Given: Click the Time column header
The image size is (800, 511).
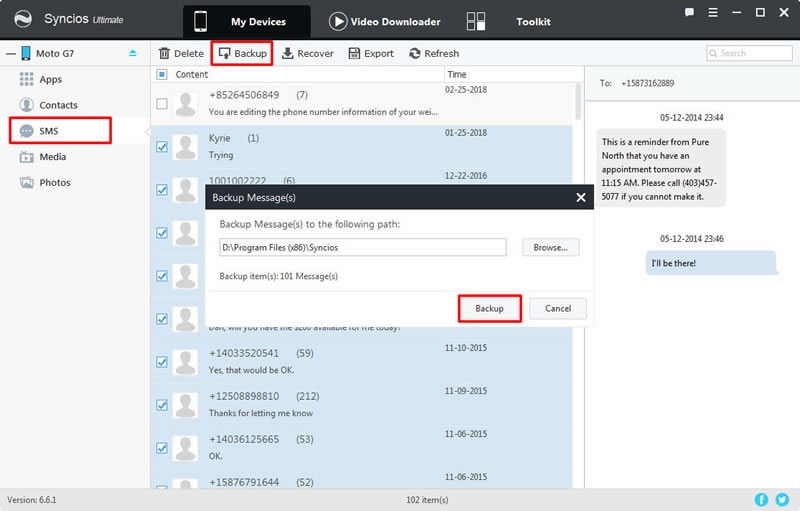Looking at the screenshot, I should coord(457,74).
